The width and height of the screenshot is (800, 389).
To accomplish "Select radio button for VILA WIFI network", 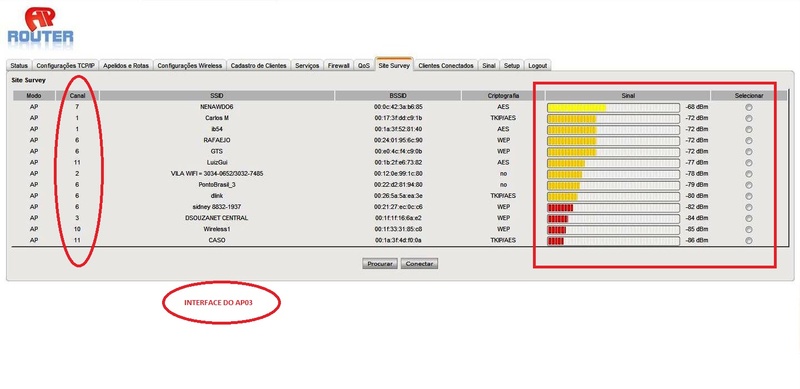I will coord(748,174).
